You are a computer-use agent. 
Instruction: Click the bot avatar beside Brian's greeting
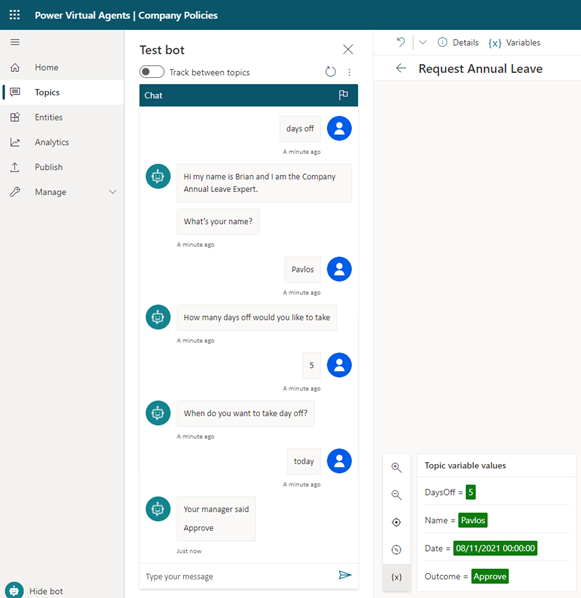pyautogui.click(x=158, y=176)
